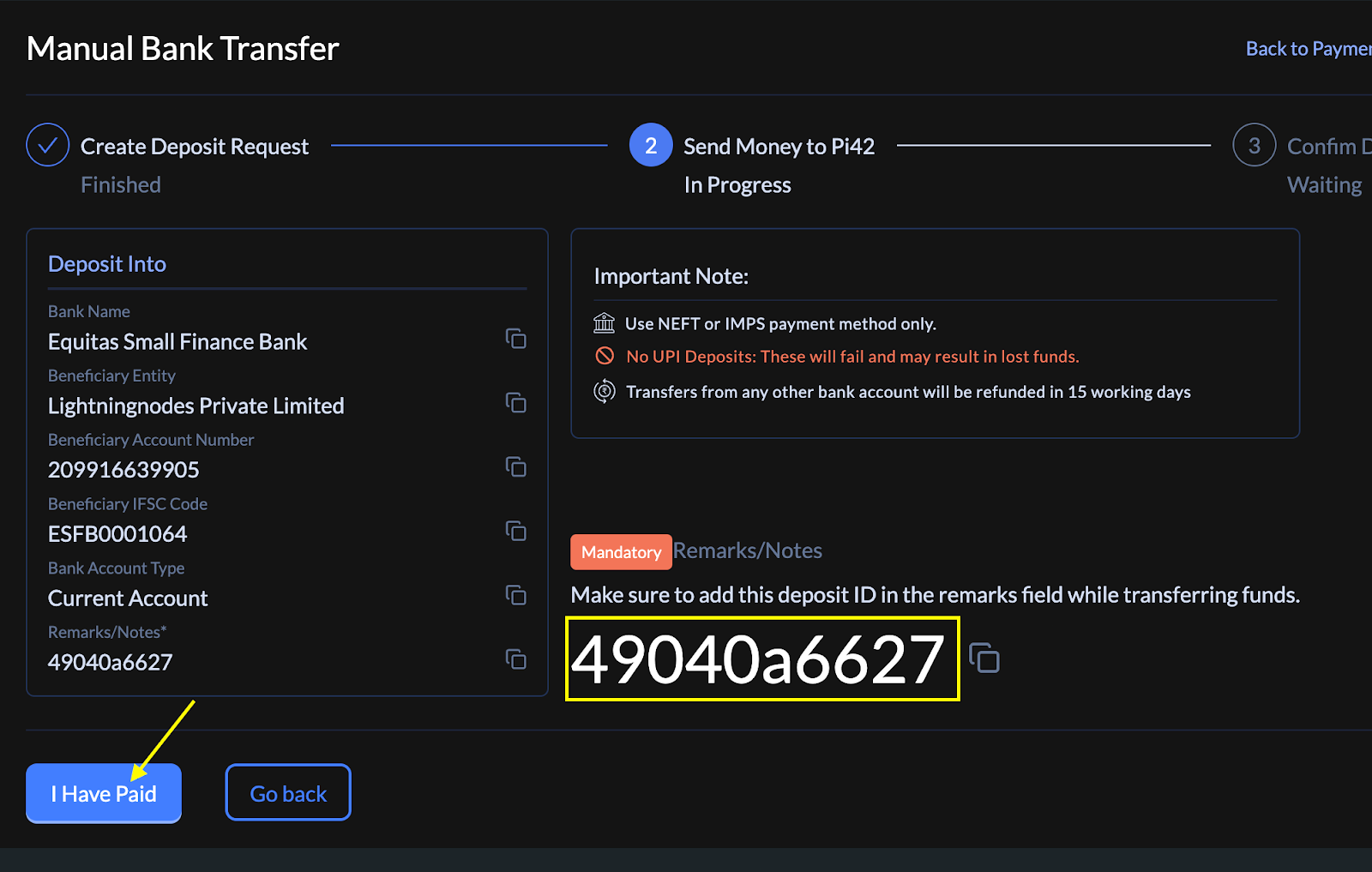Copy the large deposit ID 49040a6627
Image resolution: width=1372 pixels, height=872 pixels.
coord(984,658)
